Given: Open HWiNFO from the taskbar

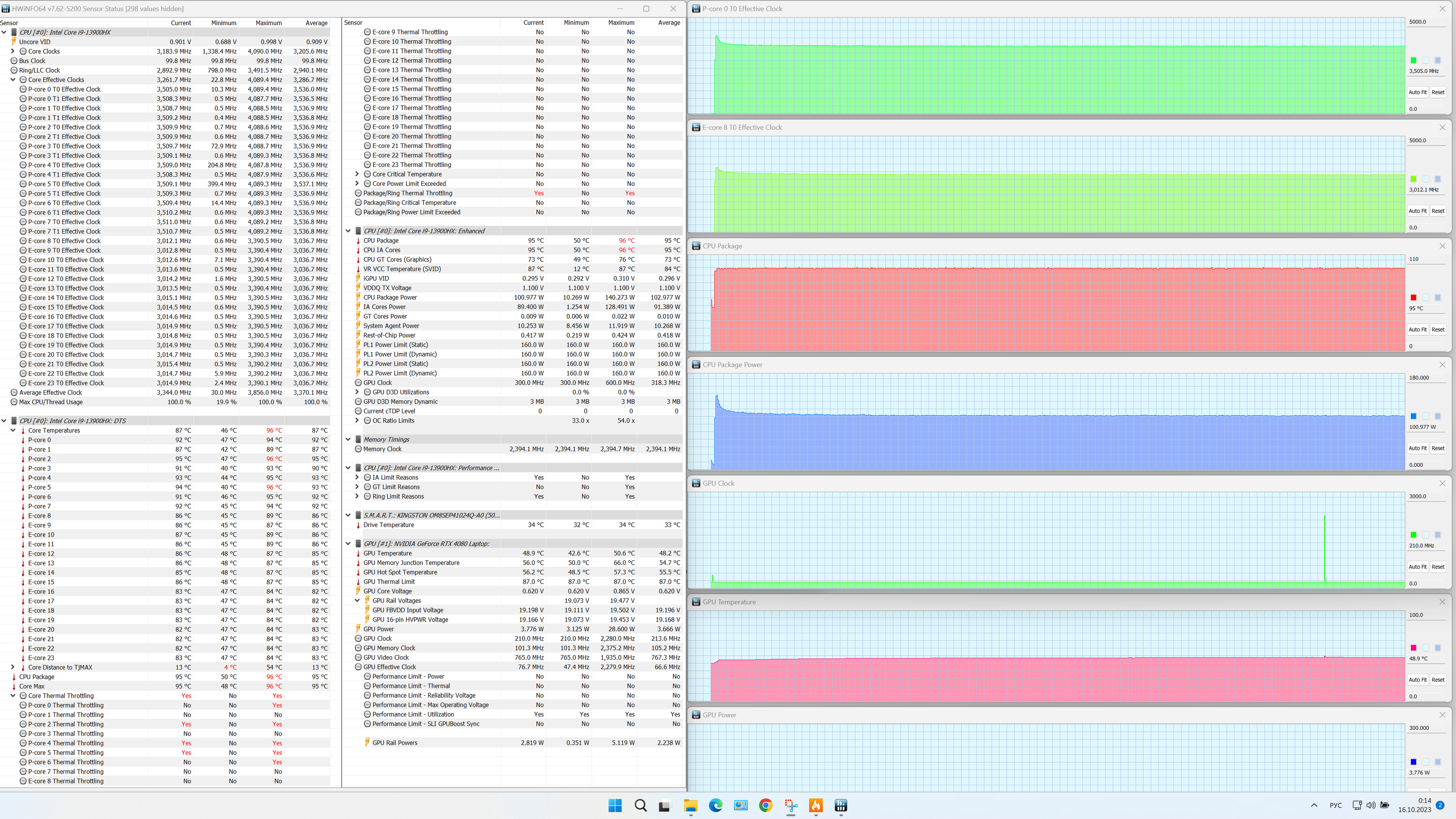Looking at the screenshot, I should tap(841, 805).
